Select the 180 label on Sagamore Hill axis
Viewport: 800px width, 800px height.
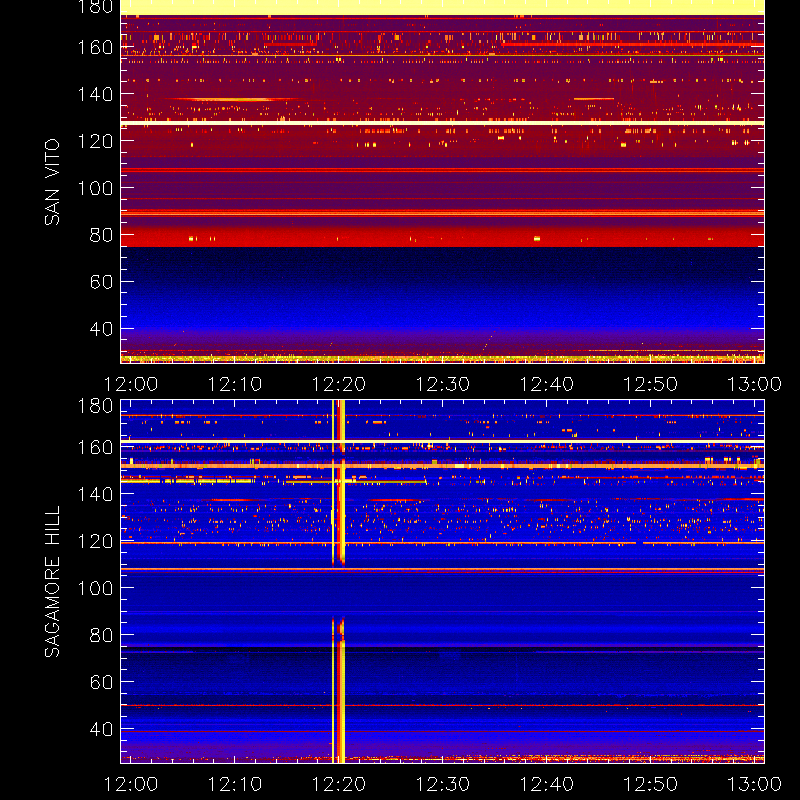95,406
